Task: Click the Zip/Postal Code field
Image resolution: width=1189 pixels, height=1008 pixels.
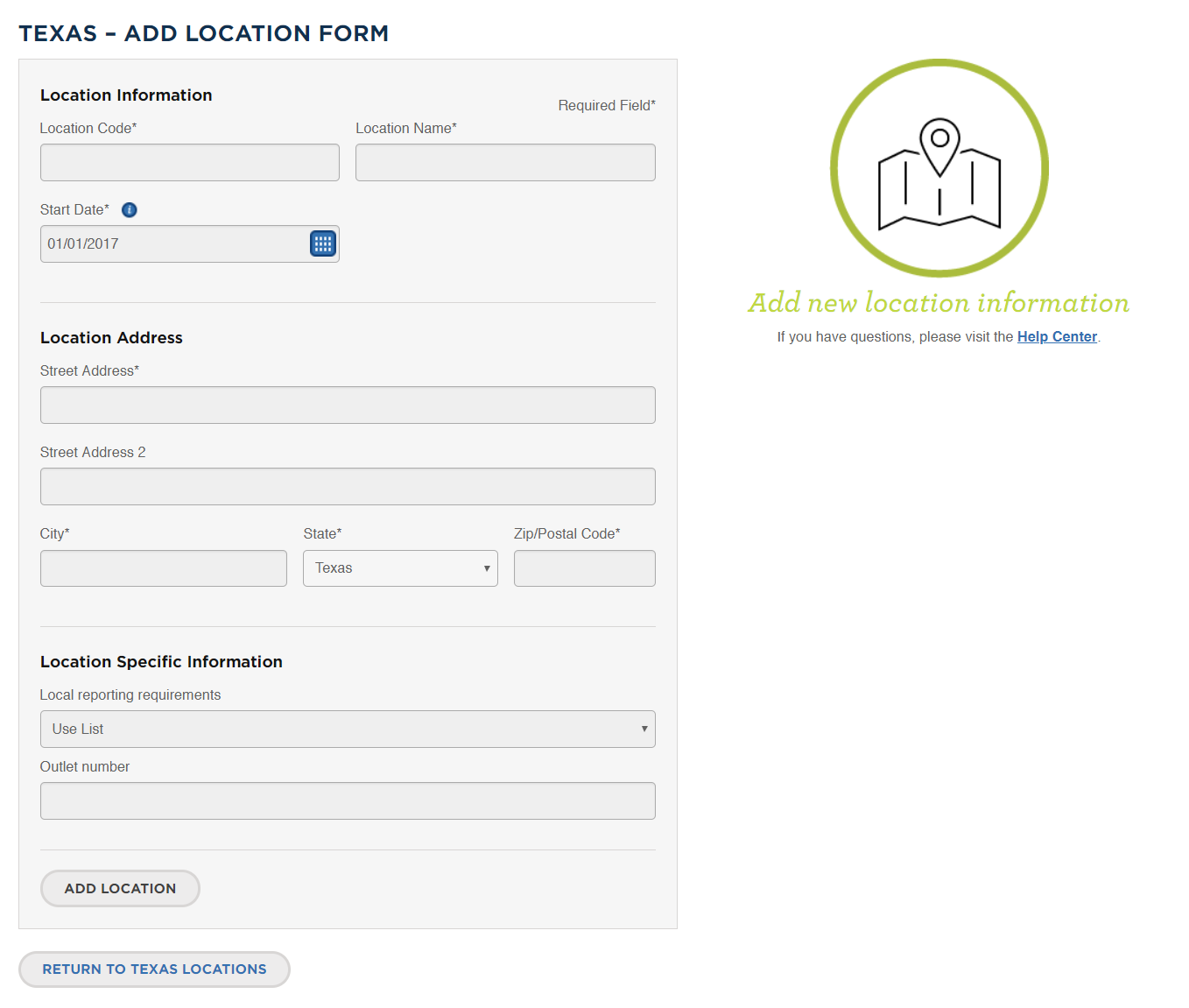Action: (585, 568)
